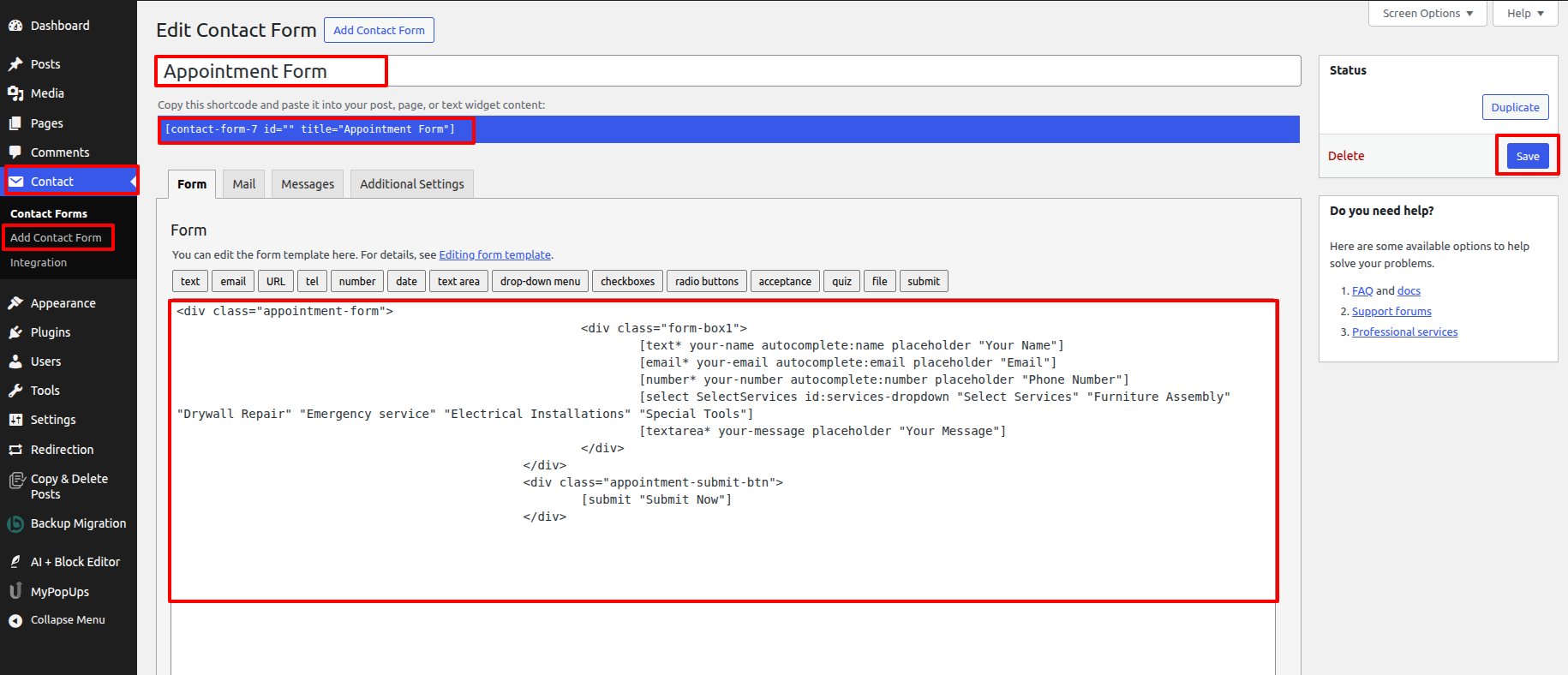Insert a radio buttons form tag
This screenshot has width=1568, height=675.
[706, 281]
